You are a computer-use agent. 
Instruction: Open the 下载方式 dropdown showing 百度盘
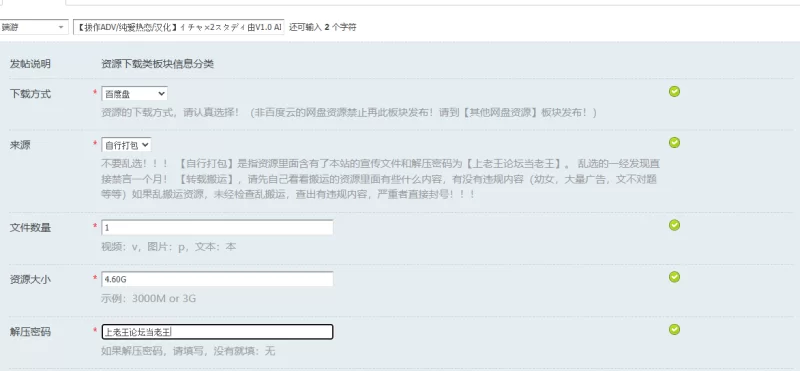[134, 94]
